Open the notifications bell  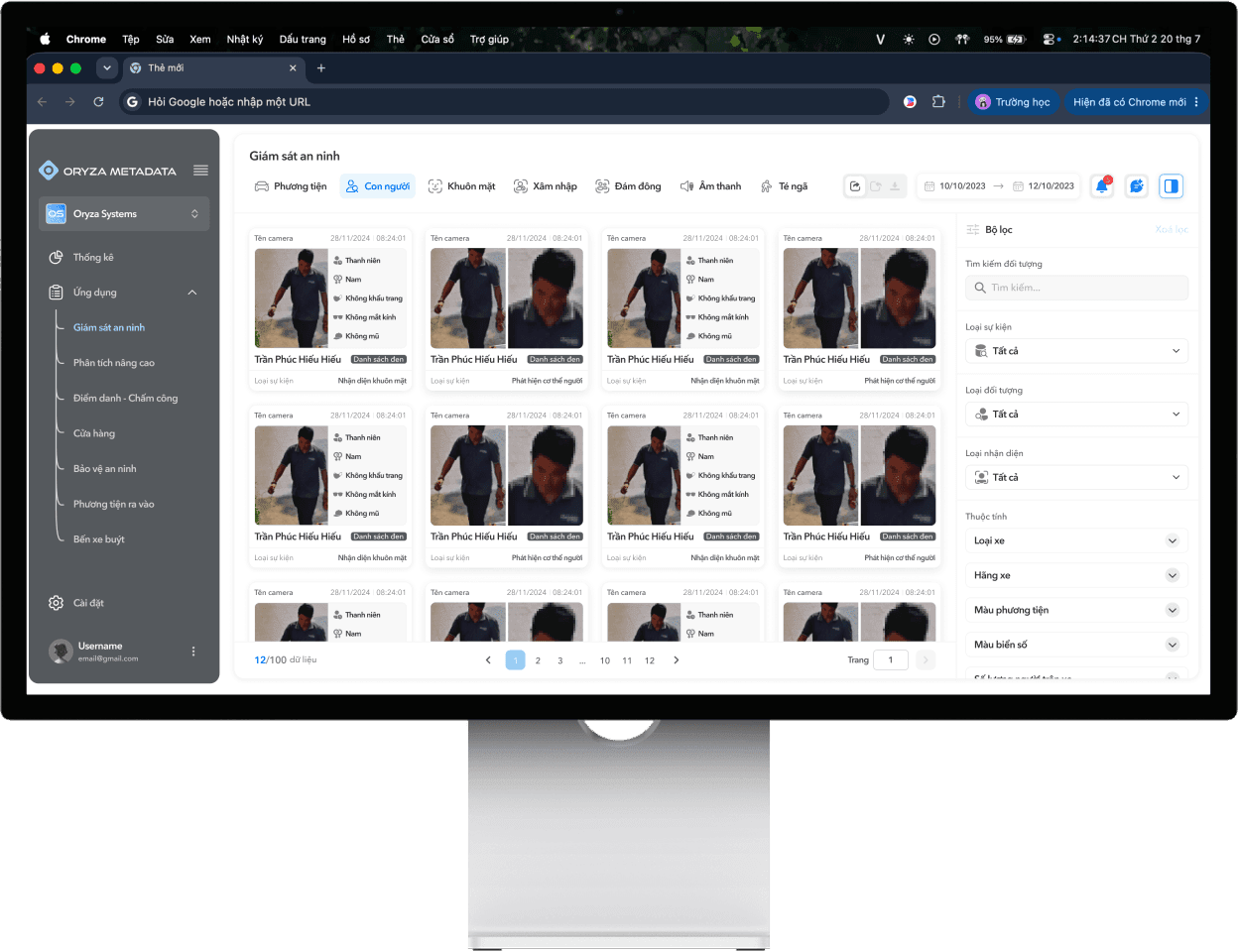(x=1102, y=185)
